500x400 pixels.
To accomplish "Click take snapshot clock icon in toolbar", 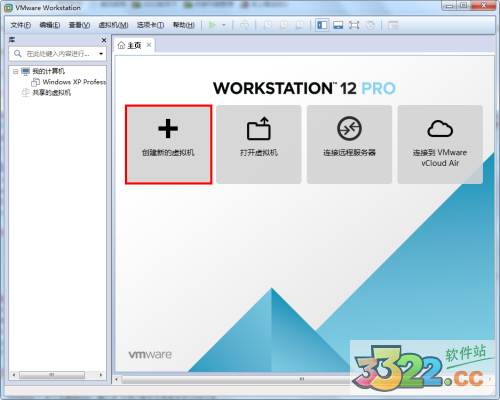I will pos(267,25).
